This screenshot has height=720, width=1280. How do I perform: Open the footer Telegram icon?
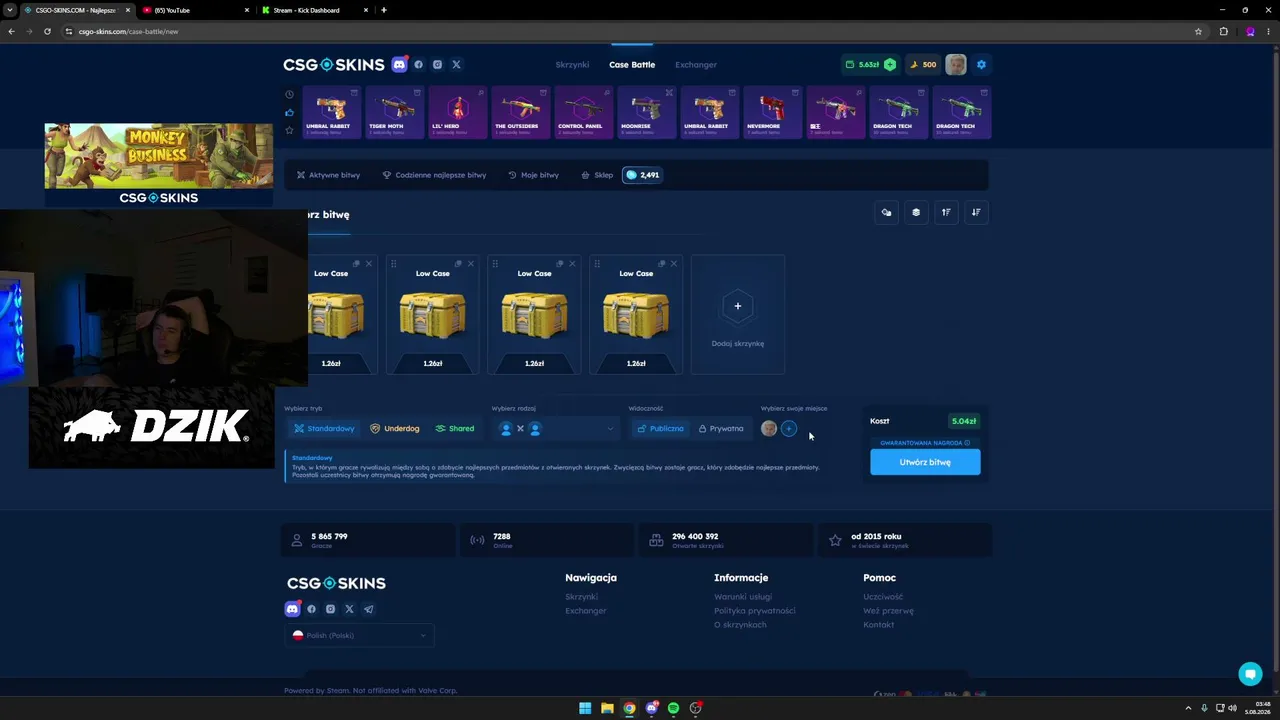coord(368,609)
